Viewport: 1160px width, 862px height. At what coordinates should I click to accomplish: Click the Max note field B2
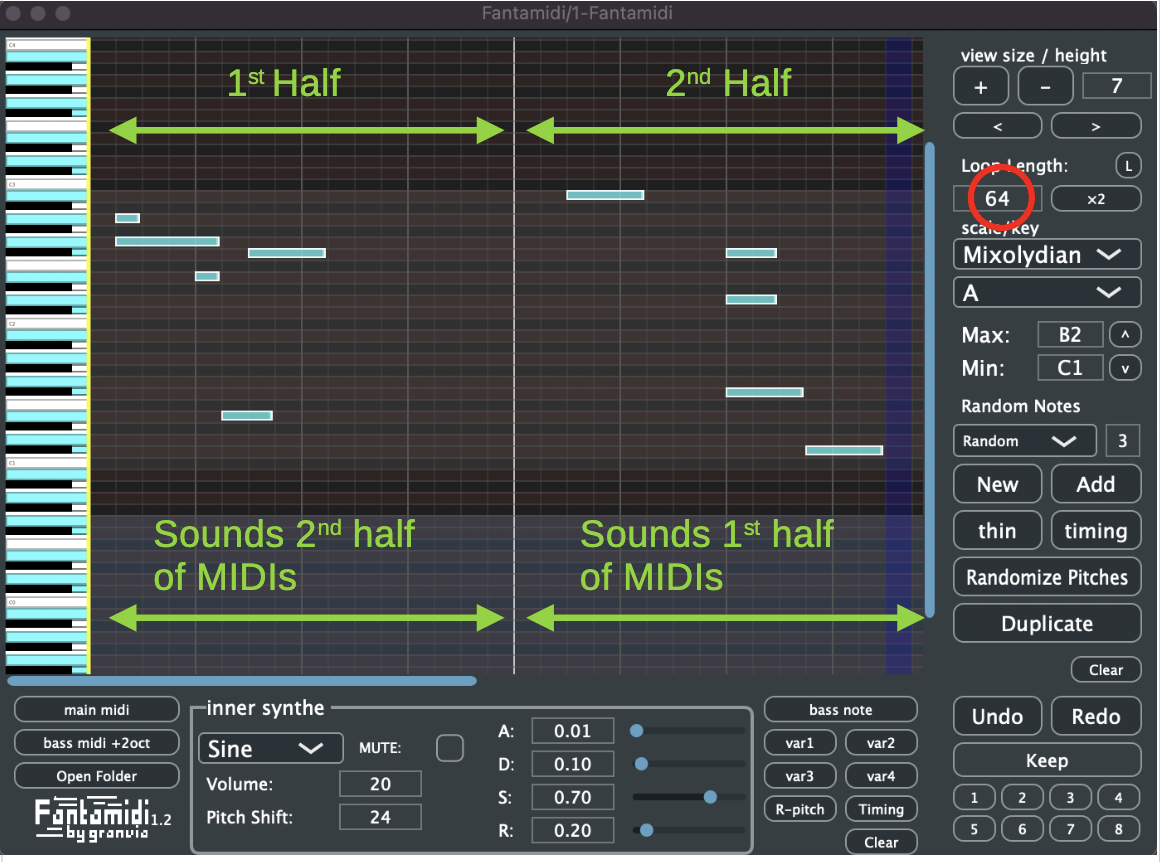[1070, 334]
